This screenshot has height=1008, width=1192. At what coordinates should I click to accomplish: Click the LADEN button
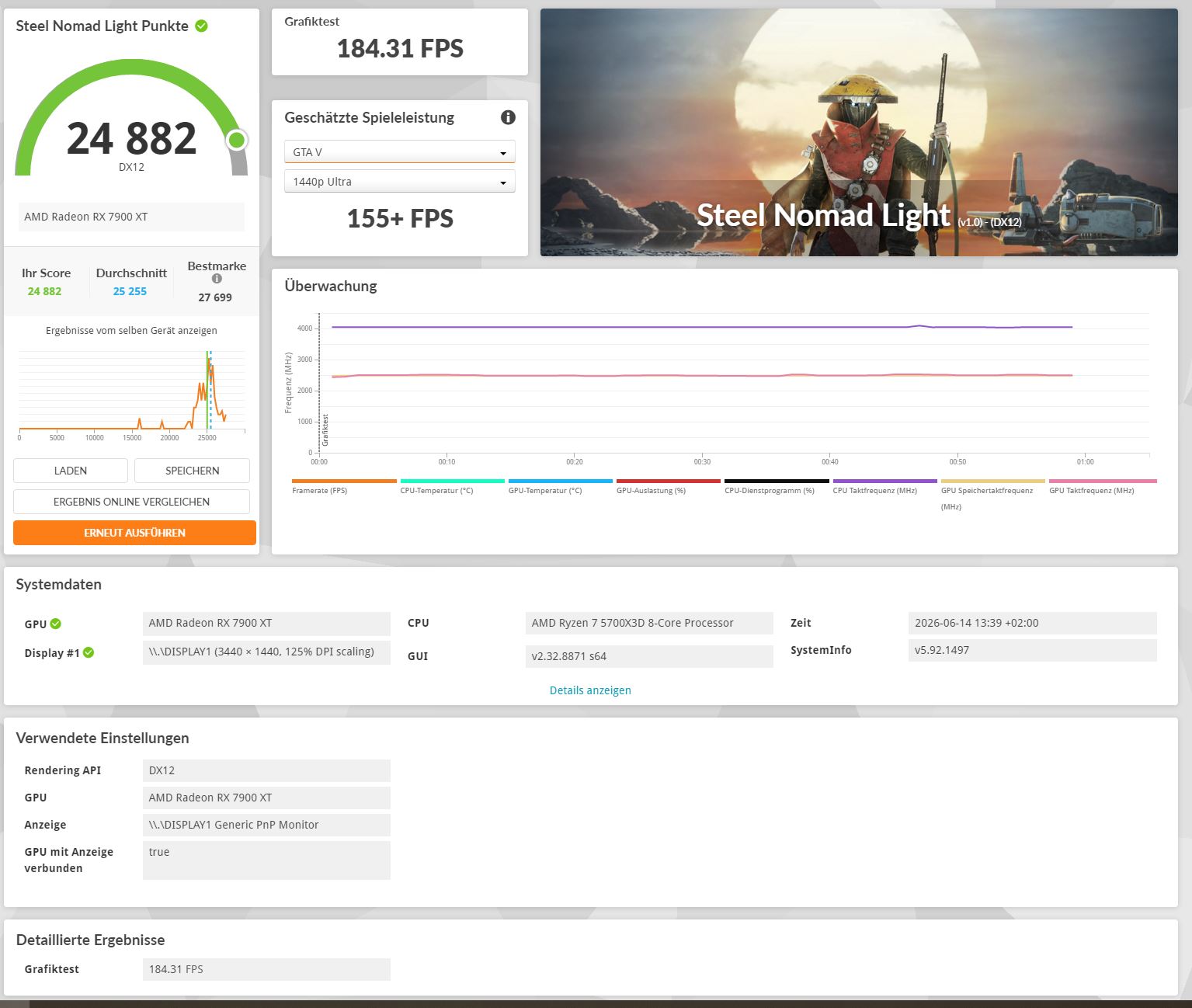point(71,471)
